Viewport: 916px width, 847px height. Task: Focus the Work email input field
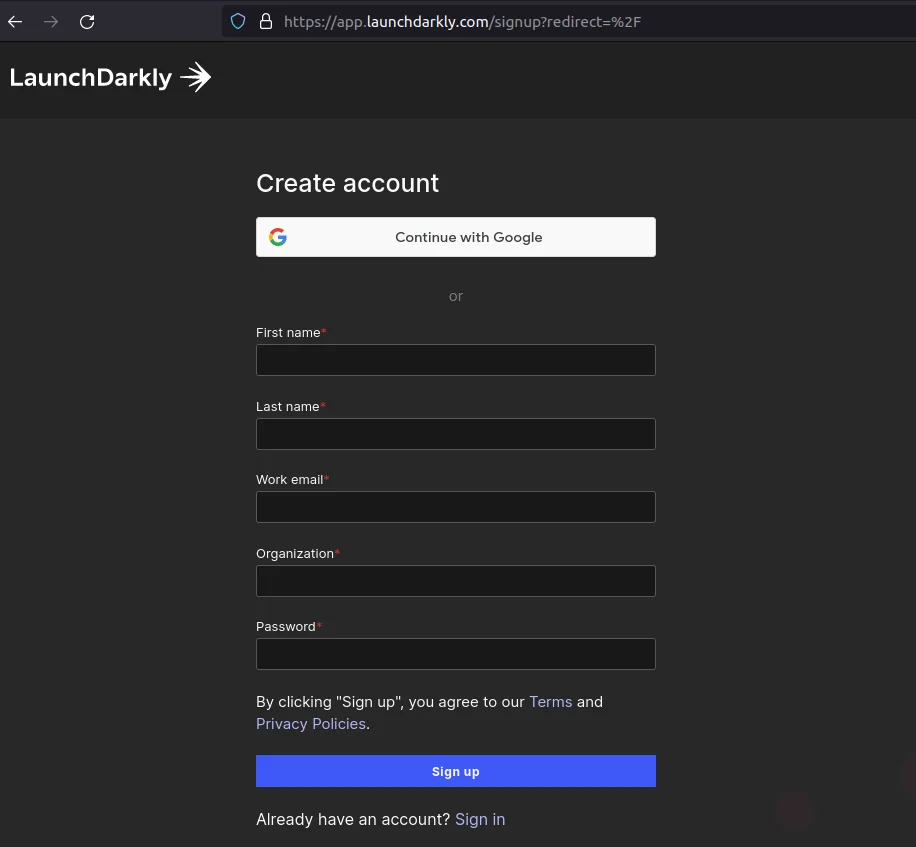(456, 507)
